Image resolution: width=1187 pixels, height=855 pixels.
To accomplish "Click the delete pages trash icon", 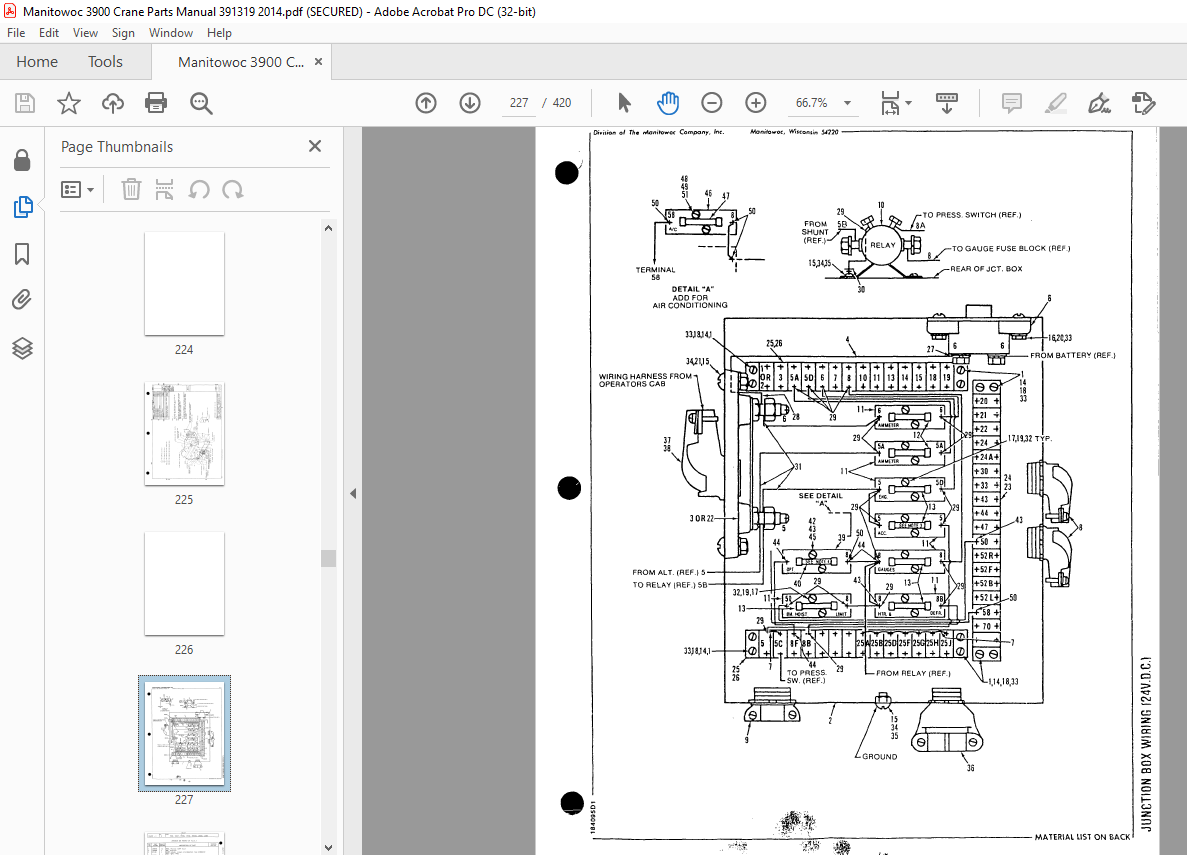I will point(131,189).
